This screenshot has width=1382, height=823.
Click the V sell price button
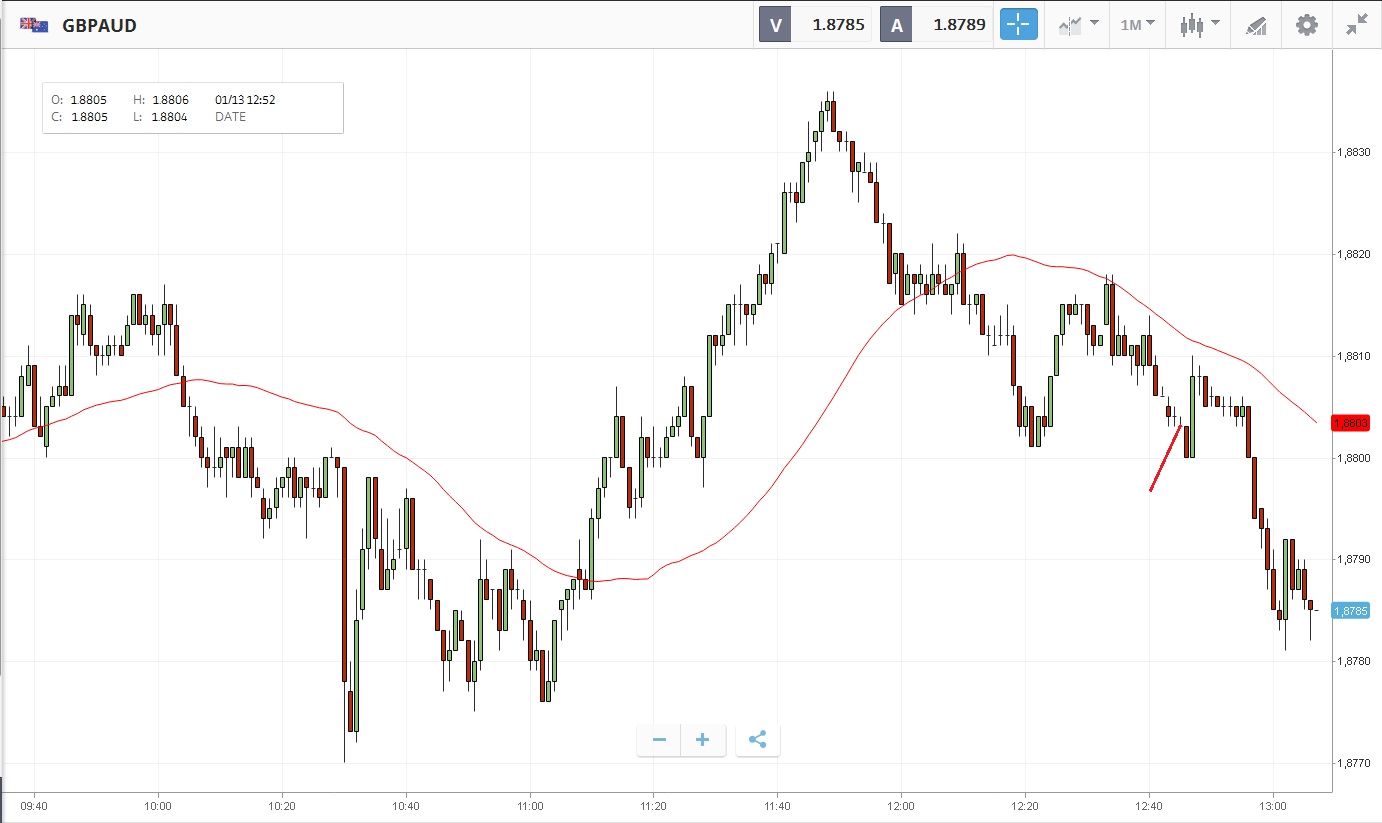[815, 25]
